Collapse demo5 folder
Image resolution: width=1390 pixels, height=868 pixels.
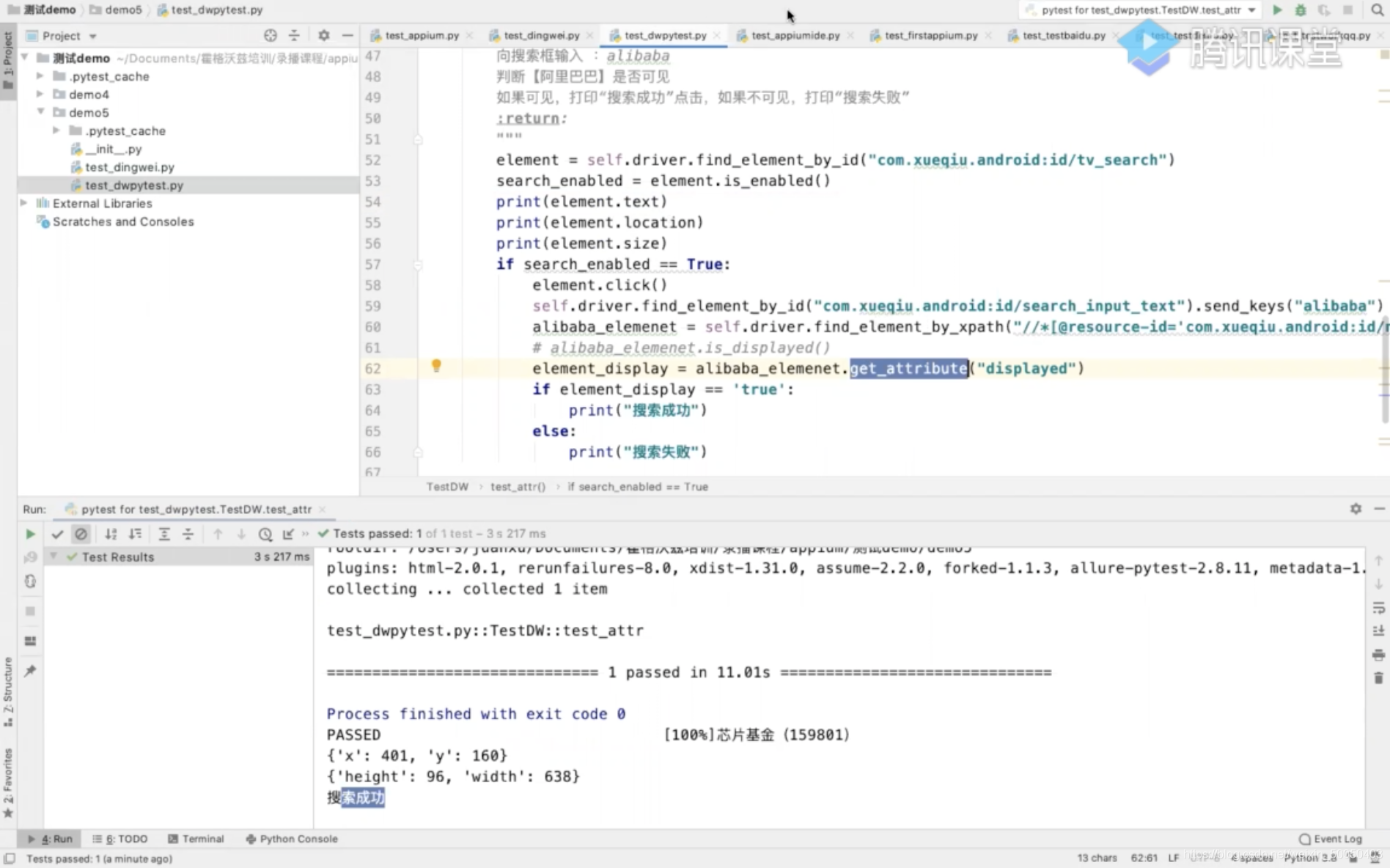point(40,112)
